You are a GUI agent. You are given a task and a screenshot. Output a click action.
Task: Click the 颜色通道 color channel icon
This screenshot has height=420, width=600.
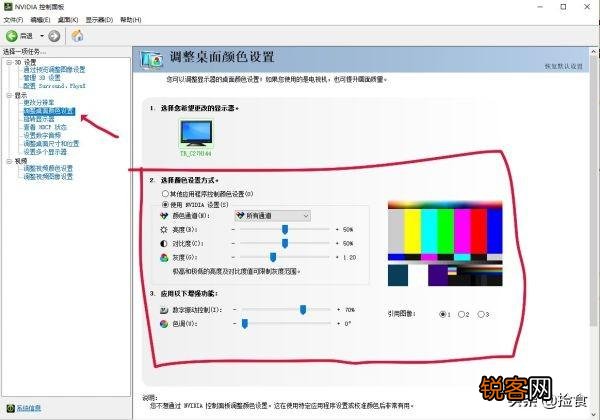pyautogui.click(x=164, y=216)
